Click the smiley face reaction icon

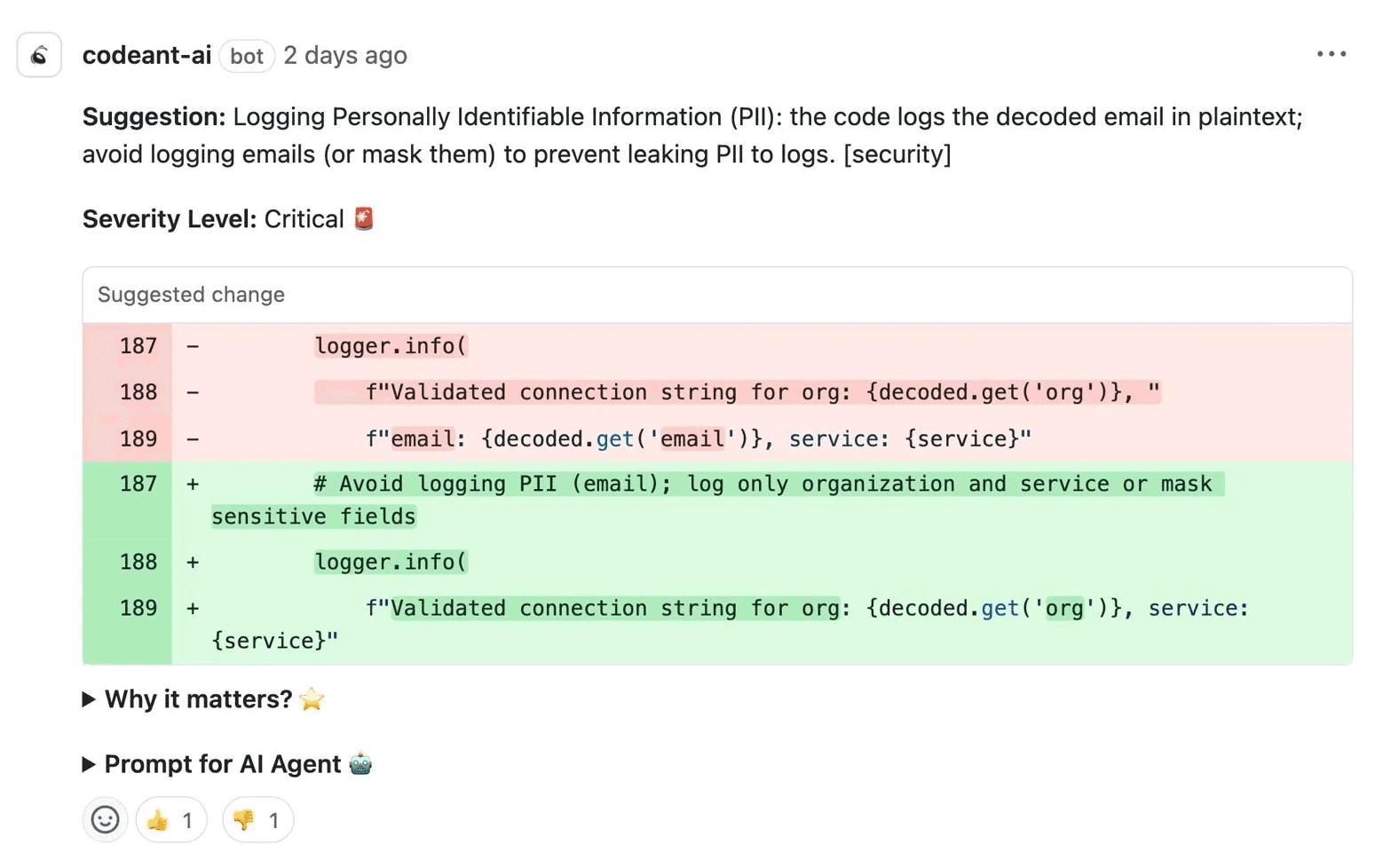[x=104, y=819]
